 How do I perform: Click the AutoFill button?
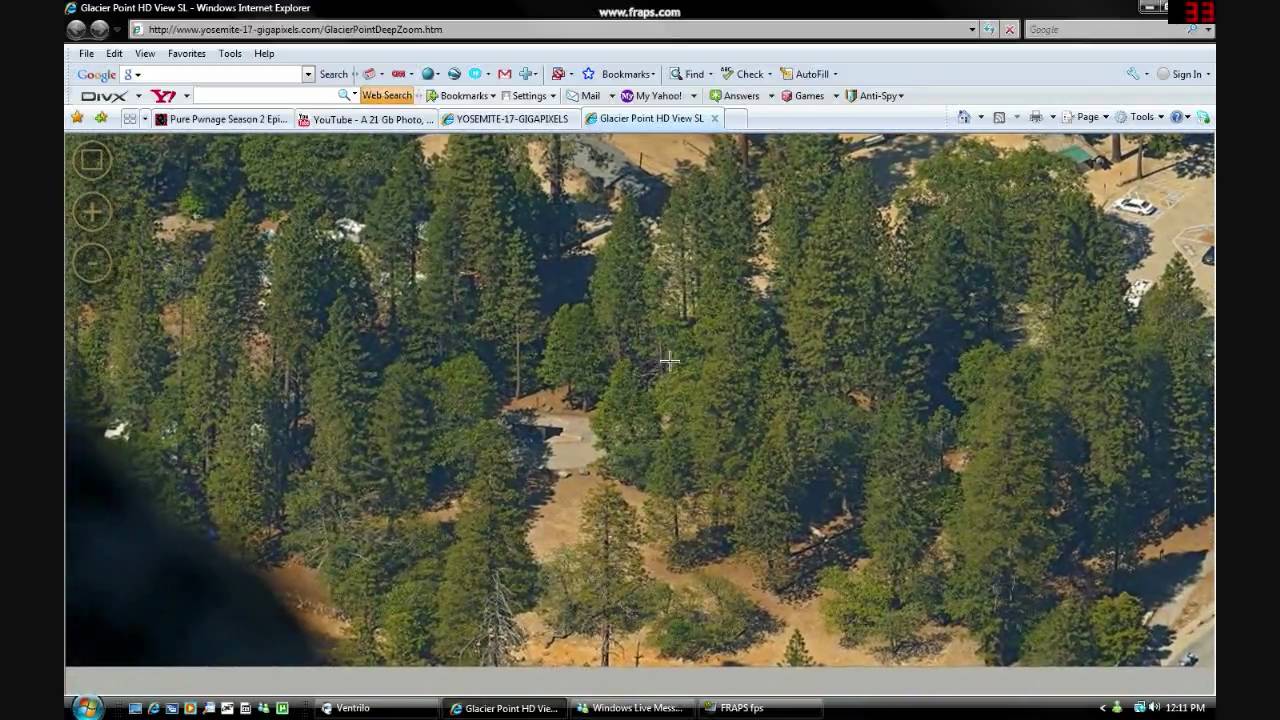806,74
